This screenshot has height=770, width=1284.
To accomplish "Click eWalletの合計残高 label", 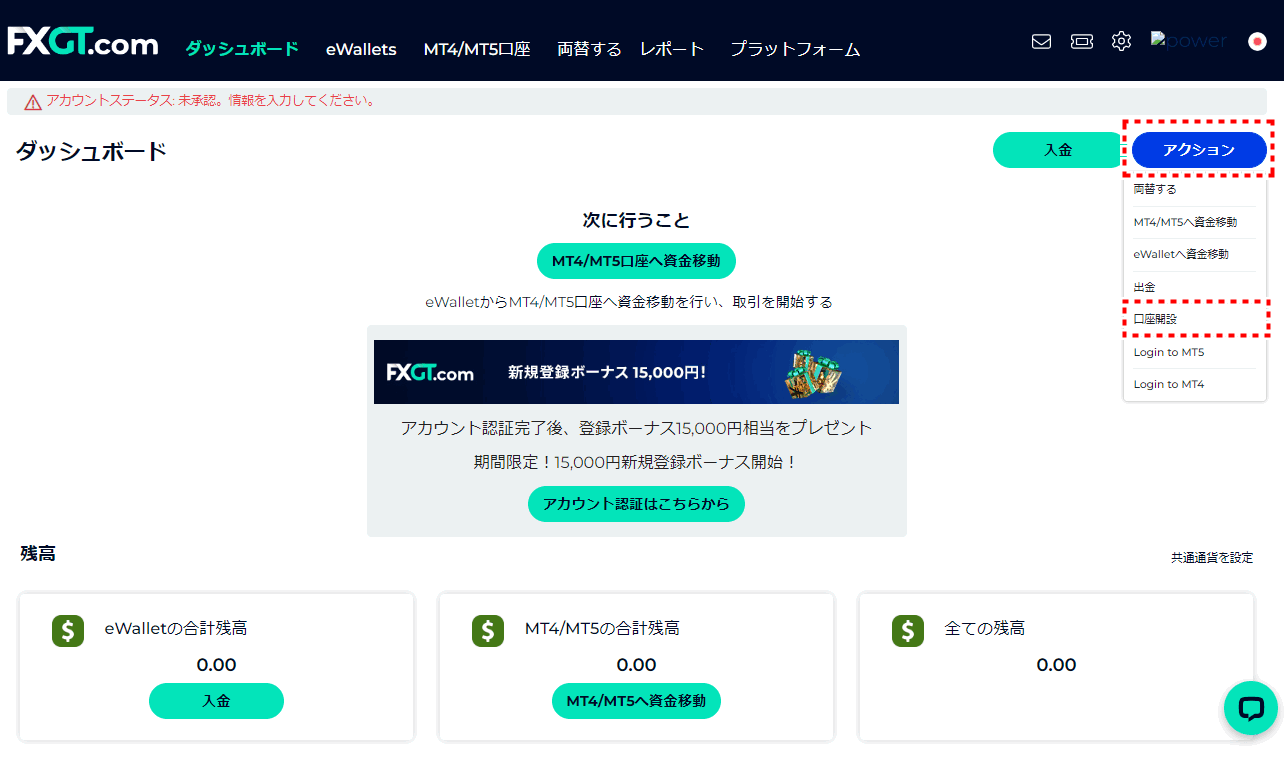I will [x=176, y=629].
